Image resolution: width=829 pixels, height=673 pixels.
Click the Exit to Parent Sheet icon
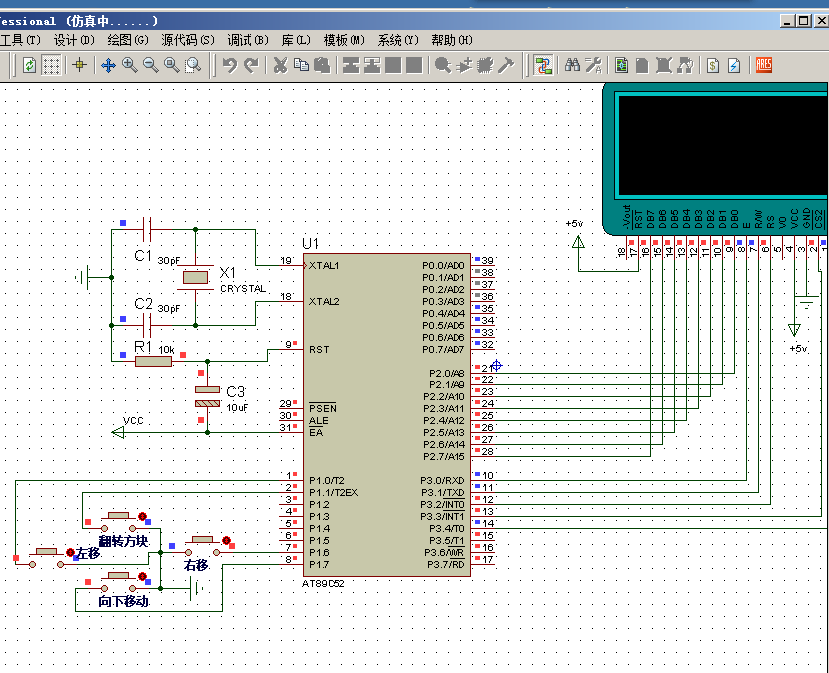click(x=685, y=65)
